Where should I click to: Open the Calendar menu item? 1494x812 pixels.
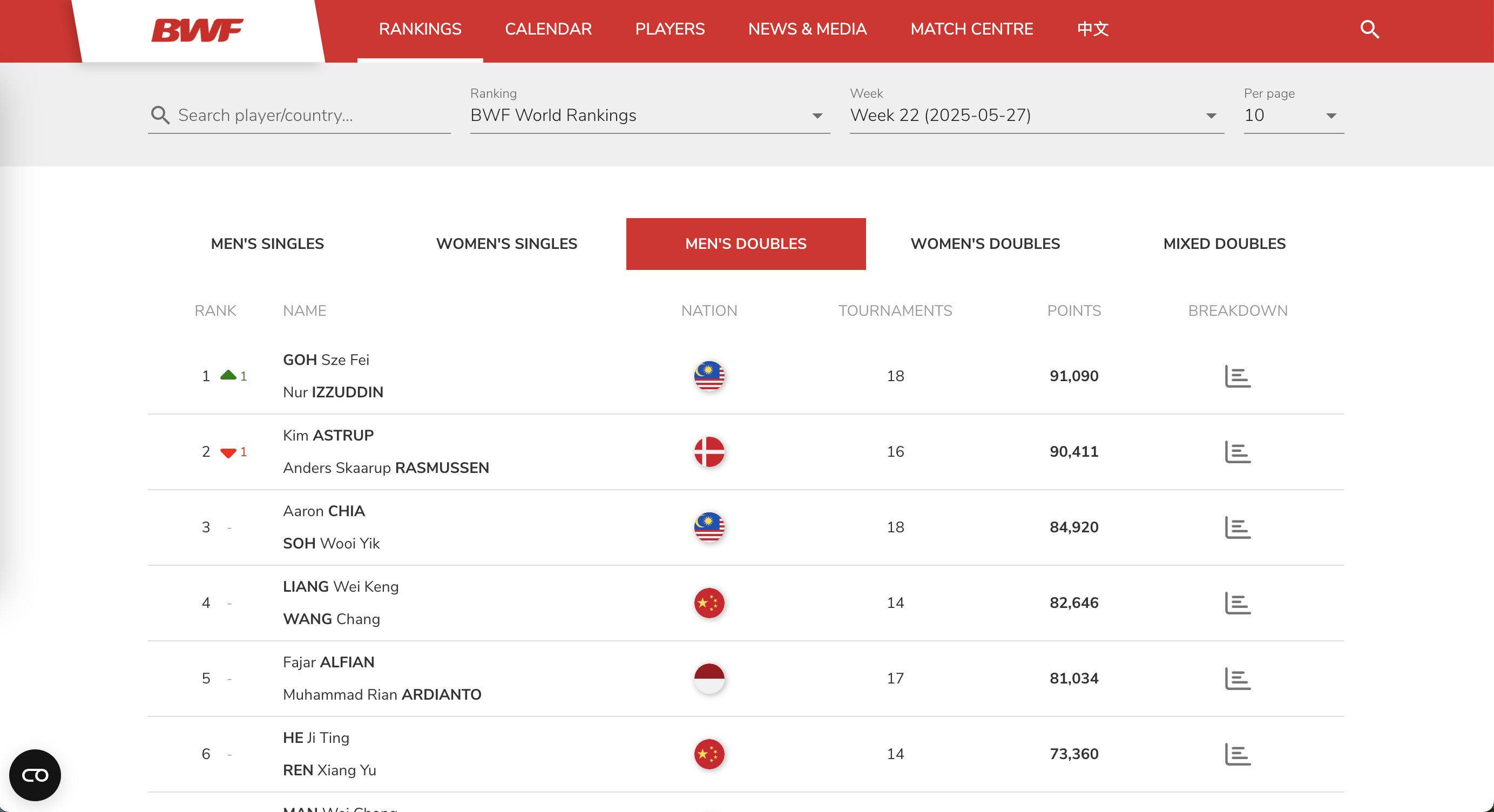(x=548, y=29)
